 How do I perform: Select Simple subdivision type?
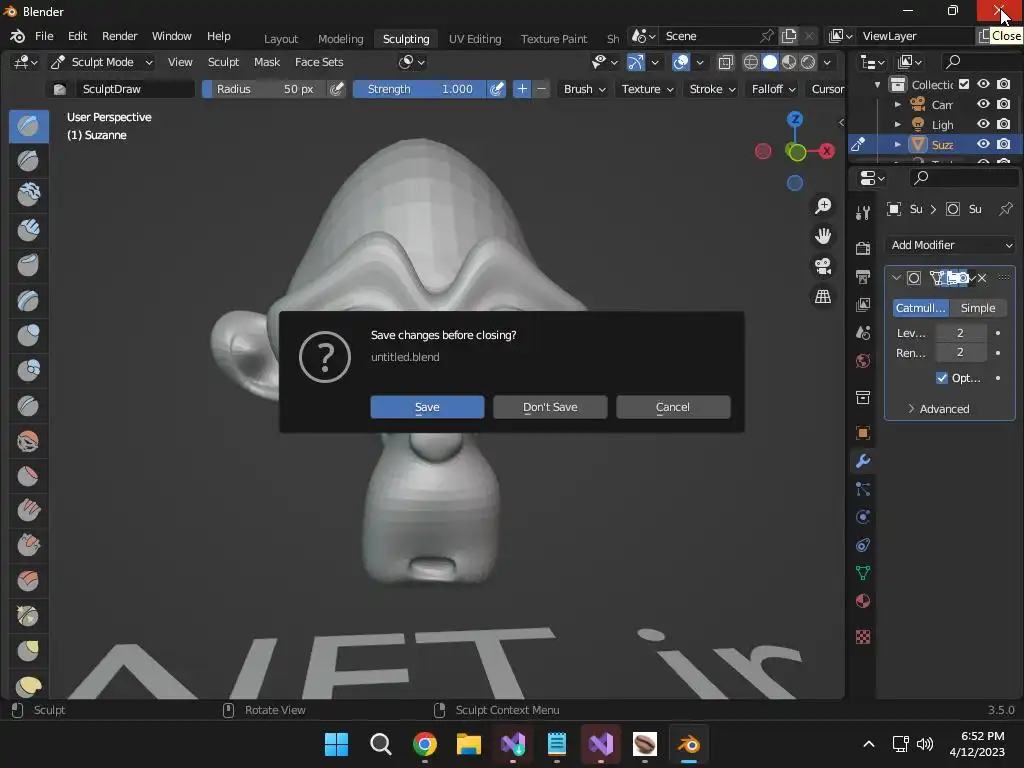pos(978,308)
